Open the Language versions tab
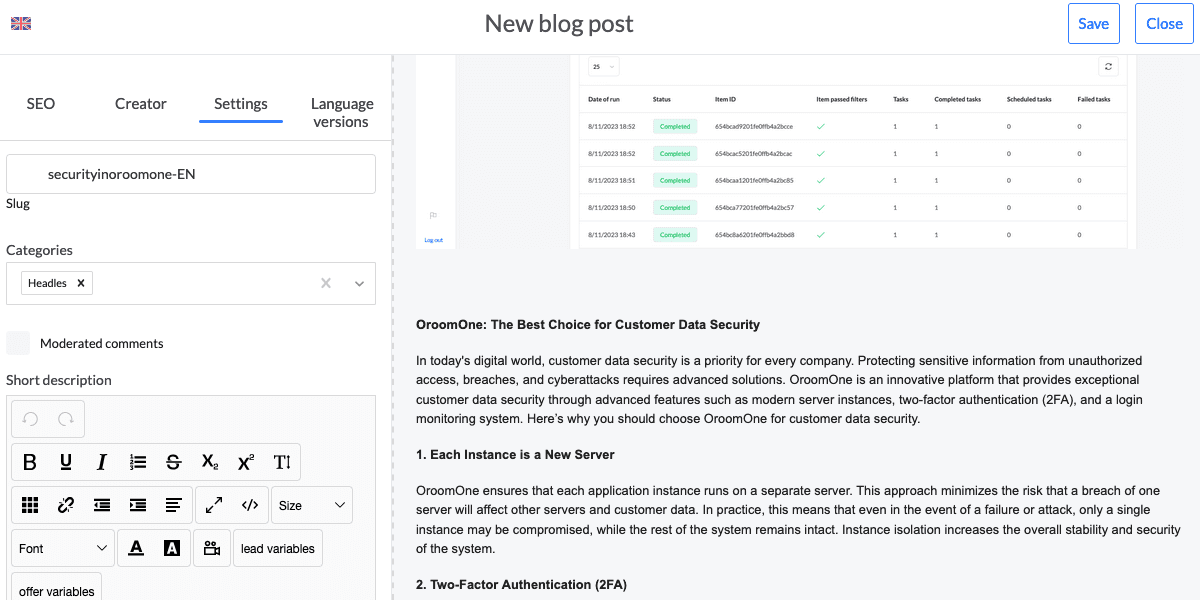The width and height of the screenshot is (1200, 600). click(x=342, y=112)
